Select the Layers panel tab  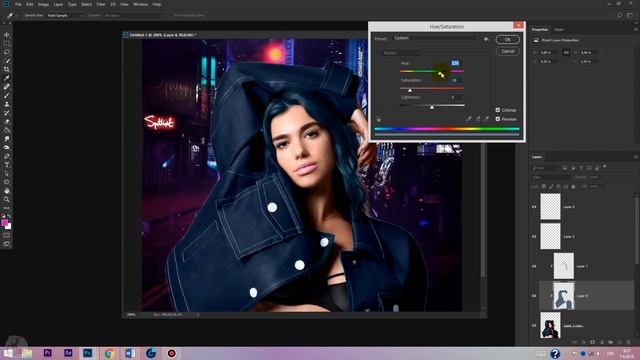pos(537,157)
